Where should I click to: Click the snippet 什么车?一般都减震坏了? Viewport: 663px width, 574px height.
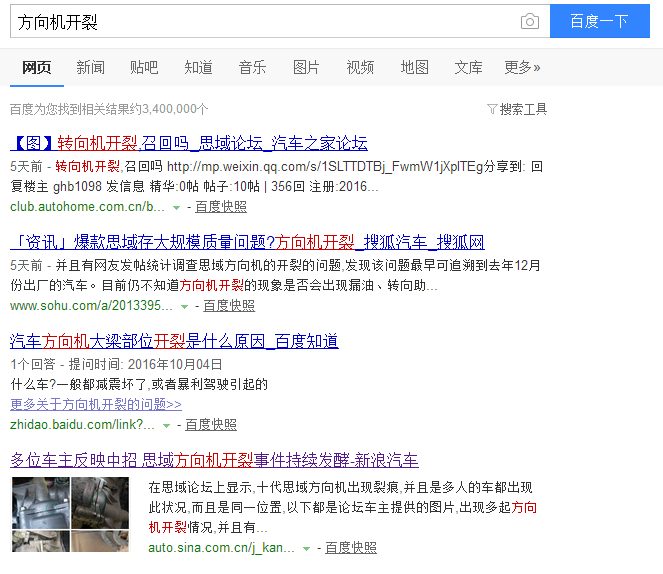(139, 384)
